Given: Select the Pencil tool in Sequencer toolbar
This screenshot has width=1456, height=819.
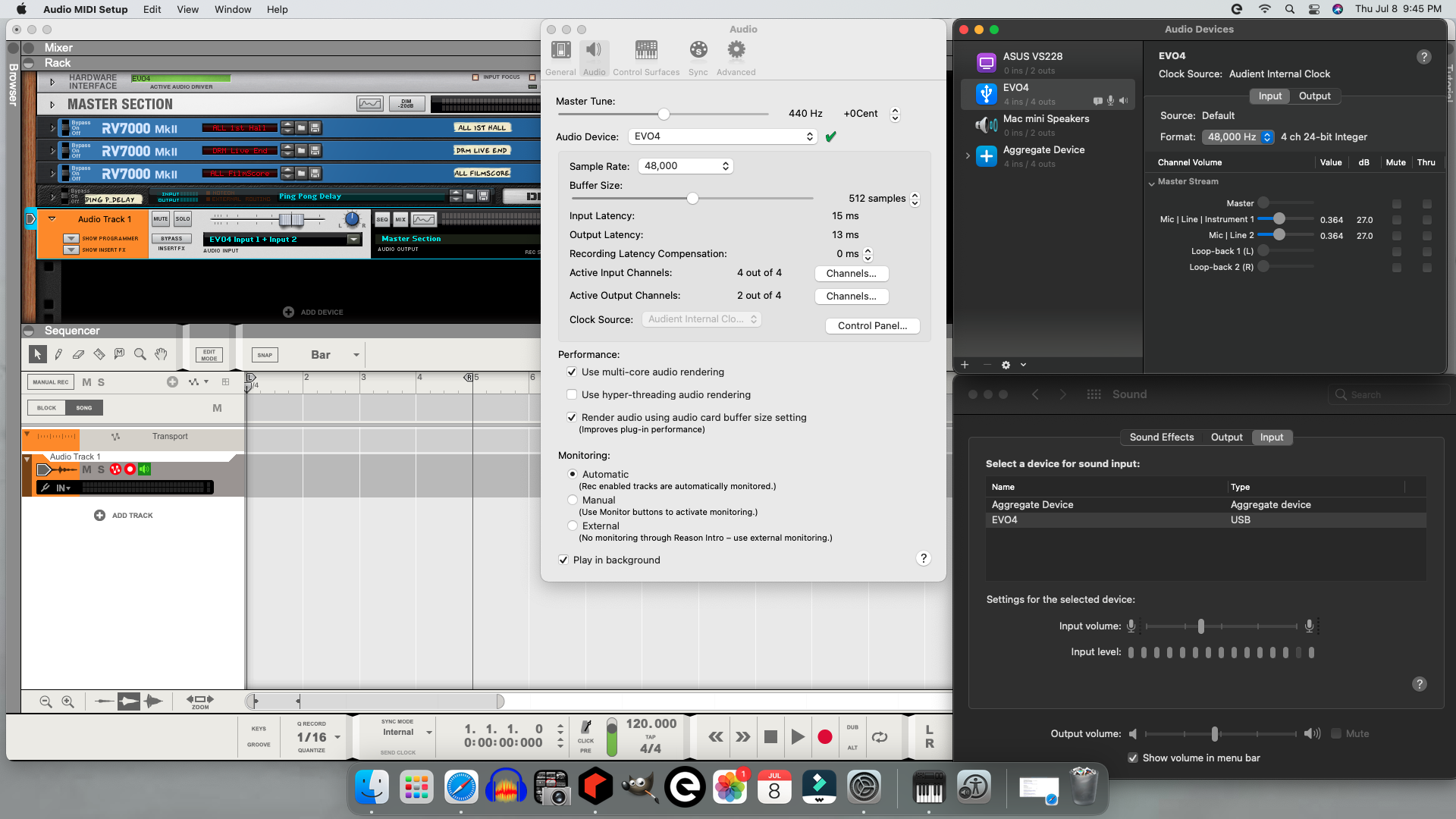Looking at the screenshot, I should point(58,354).
